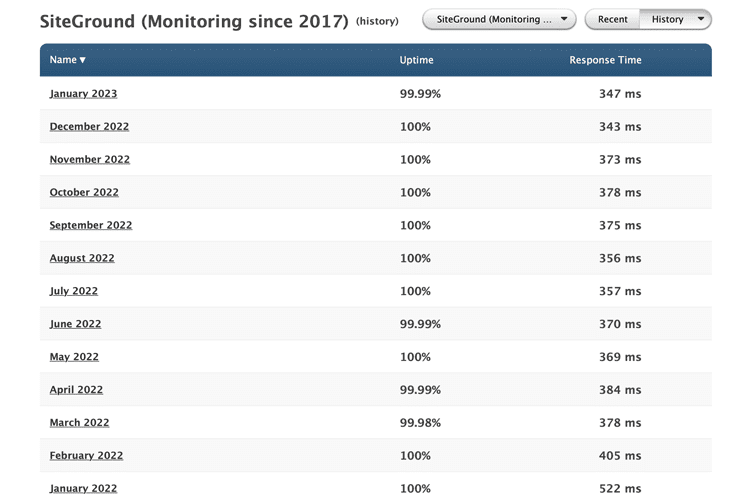Open the December 2022 report

click(89, 126)
